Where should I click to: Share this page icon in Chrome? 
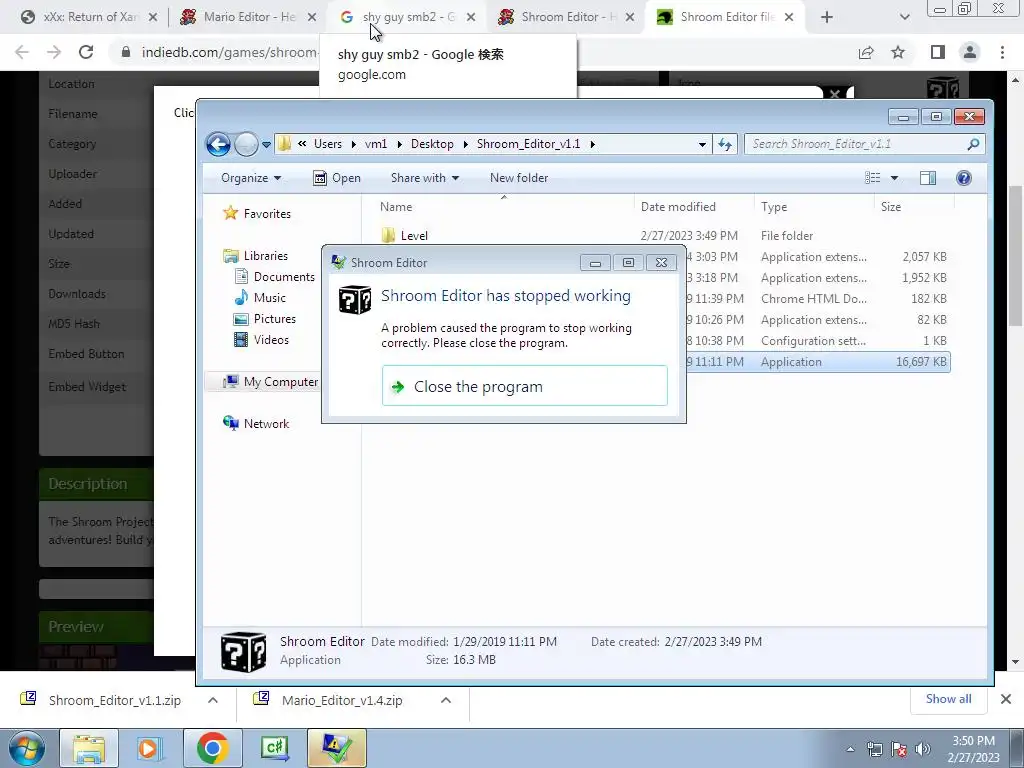point(866,52)
